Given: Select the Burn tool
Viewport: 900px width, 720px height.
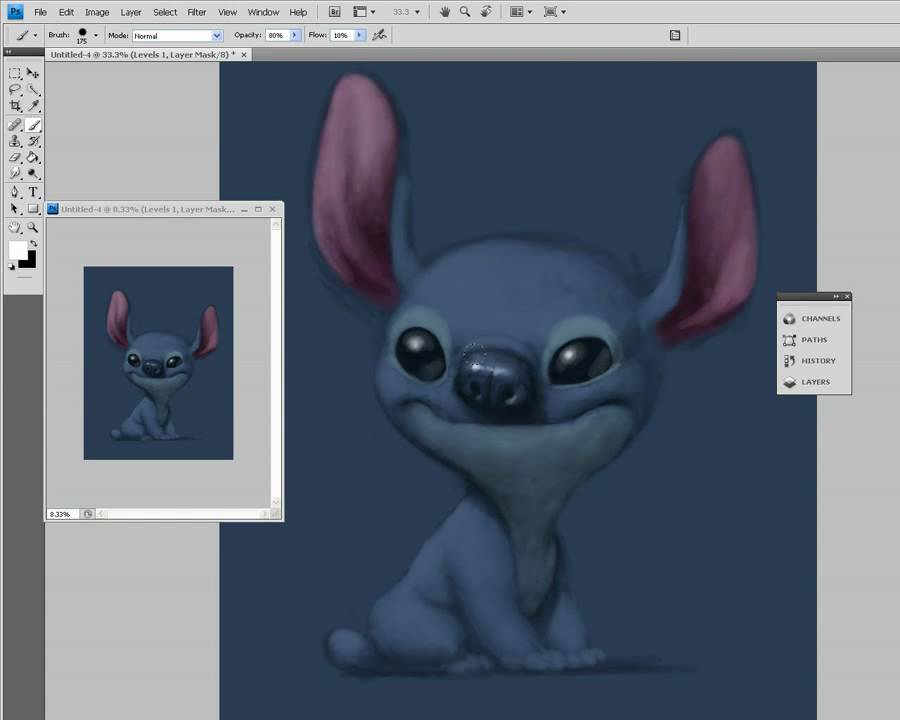Looking at the screenshot, I should tap(33, 173).
